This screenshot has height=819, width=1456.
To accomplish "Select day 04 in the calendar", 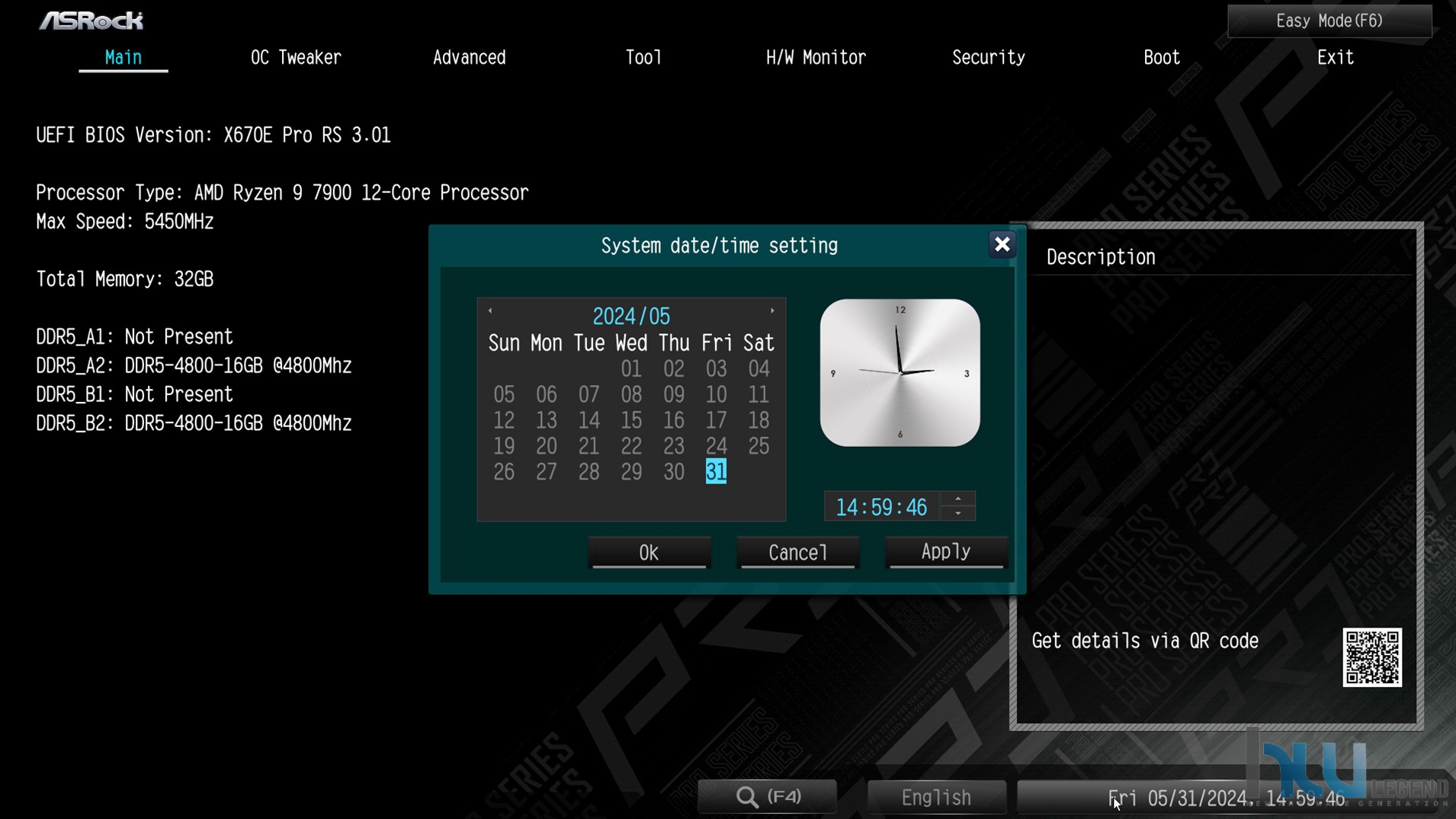I will click(x=758, y=369).
